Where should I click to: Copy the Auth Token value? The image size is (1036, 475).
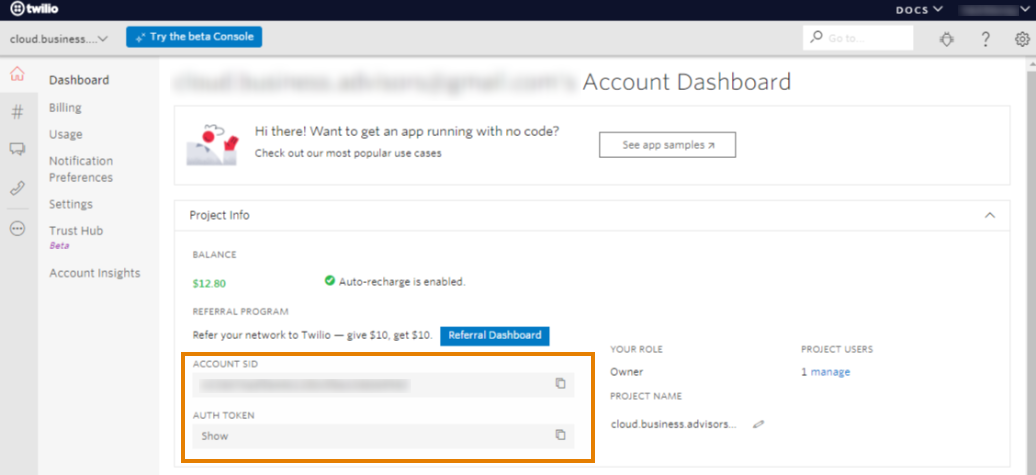pyautogui.click(x=560, y=435)
